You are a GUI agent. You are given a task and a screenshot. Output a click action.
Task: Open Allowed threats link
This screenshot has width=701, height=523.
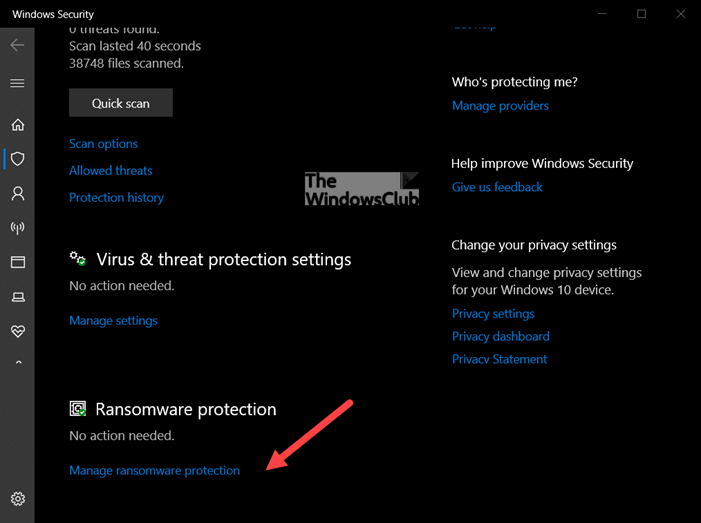coord(110,171)
